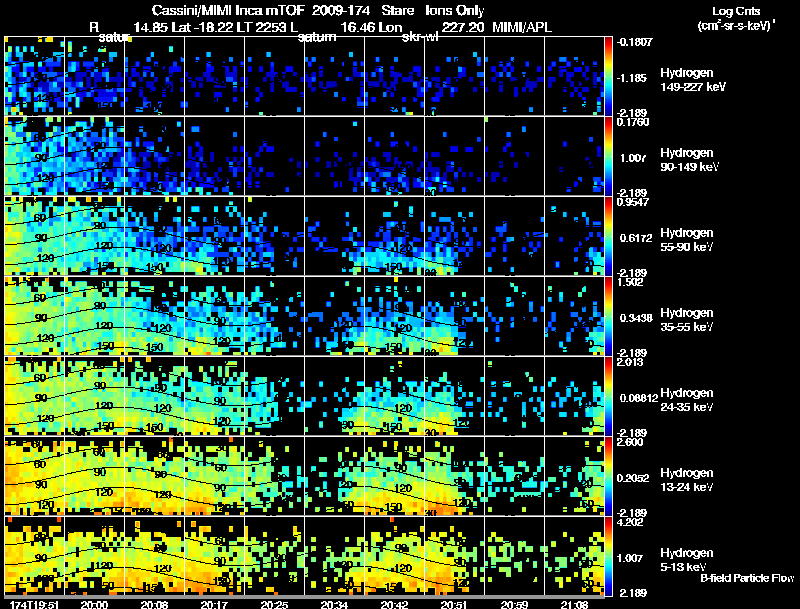Click the time axis label '20:51'
Image resolution: width=800 pixels, height=609 pixels.
pyautogui.click(x=454, y=604)
